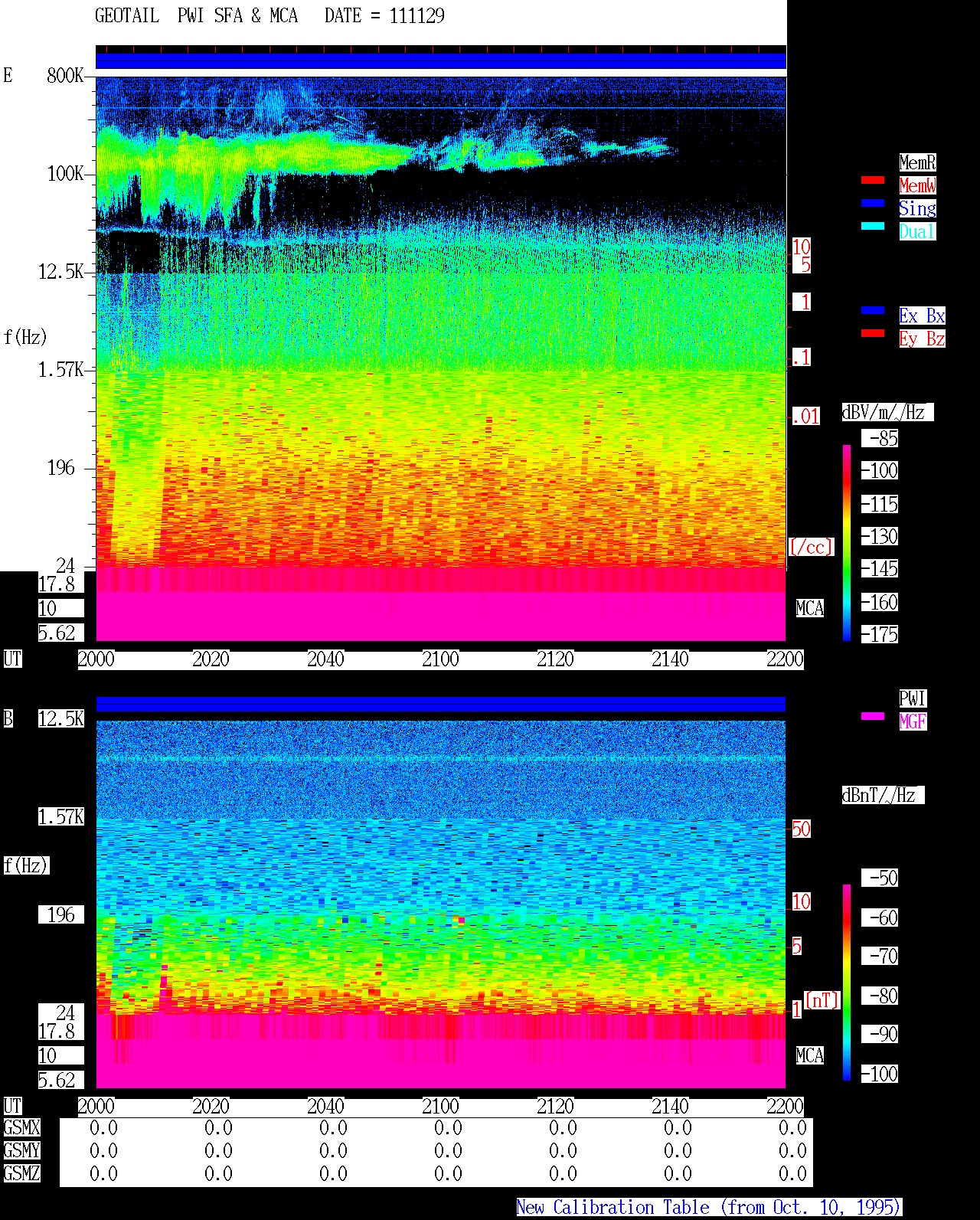Click the -85 value on electric color scale
This screenshot has height=1220, width=980.
[x=880, y=439]
